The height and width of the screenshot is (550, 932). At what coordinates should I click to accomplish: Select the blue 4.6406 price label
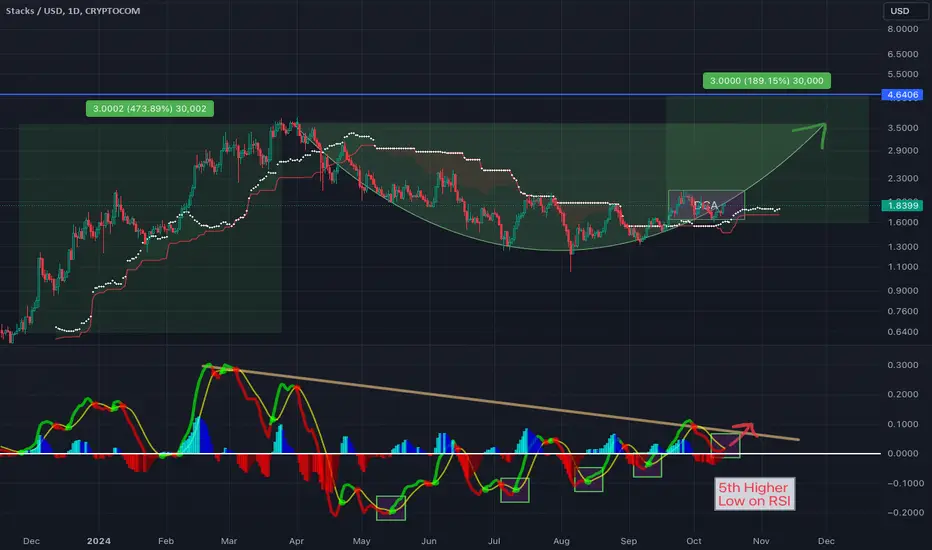(902, 95)
